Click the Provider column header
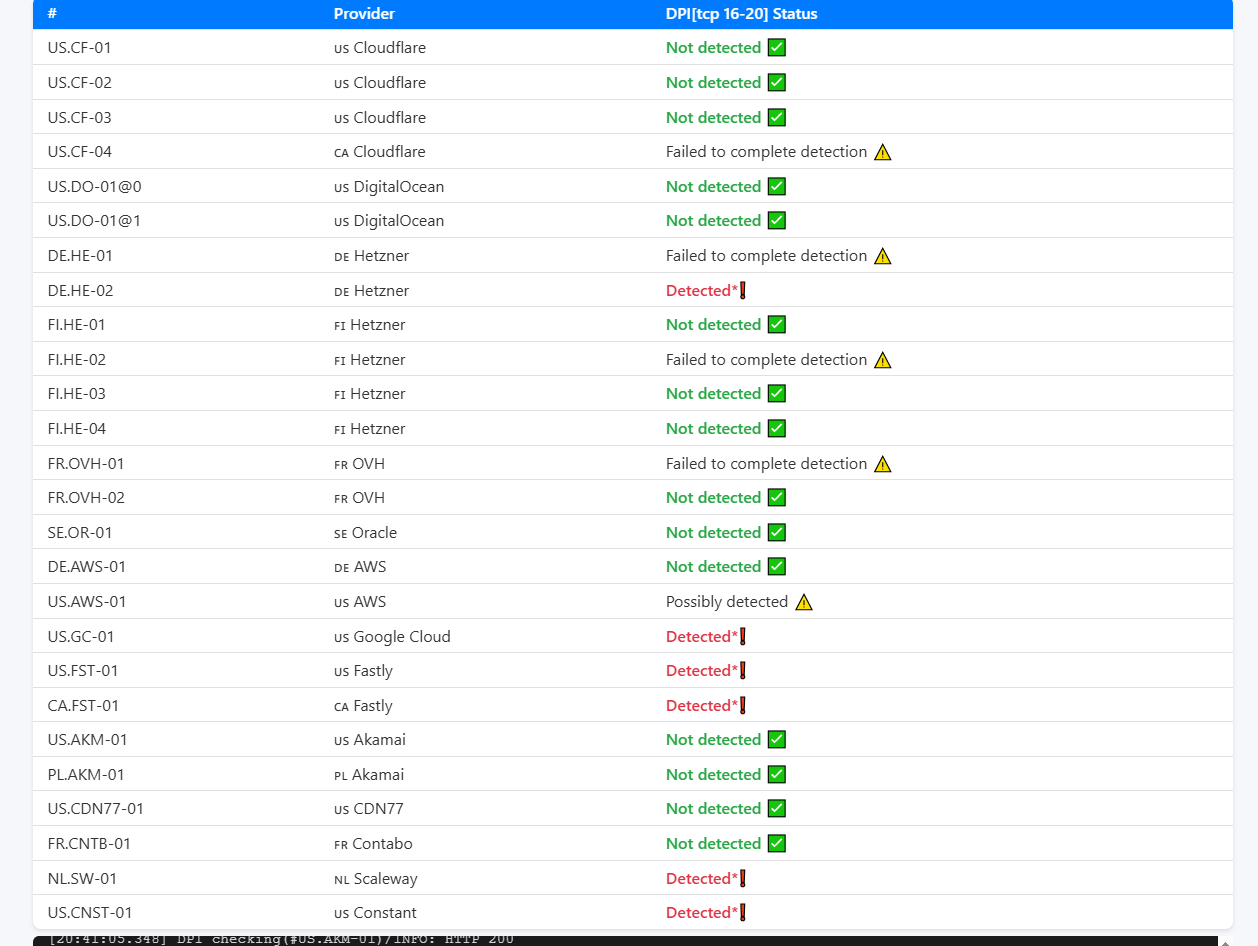This screenshot has height=946, width=1258. tap(364, 14)
